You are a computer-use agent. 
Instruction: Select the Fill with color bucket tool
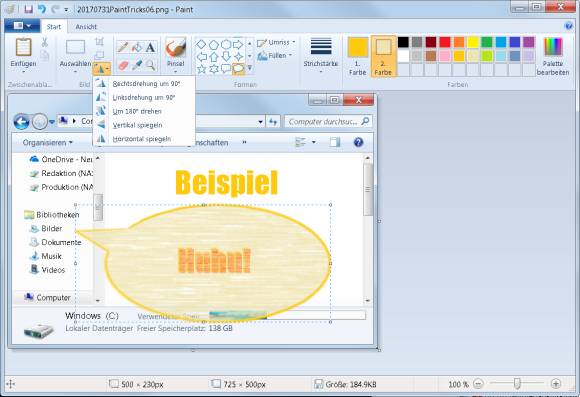point(136,47)
